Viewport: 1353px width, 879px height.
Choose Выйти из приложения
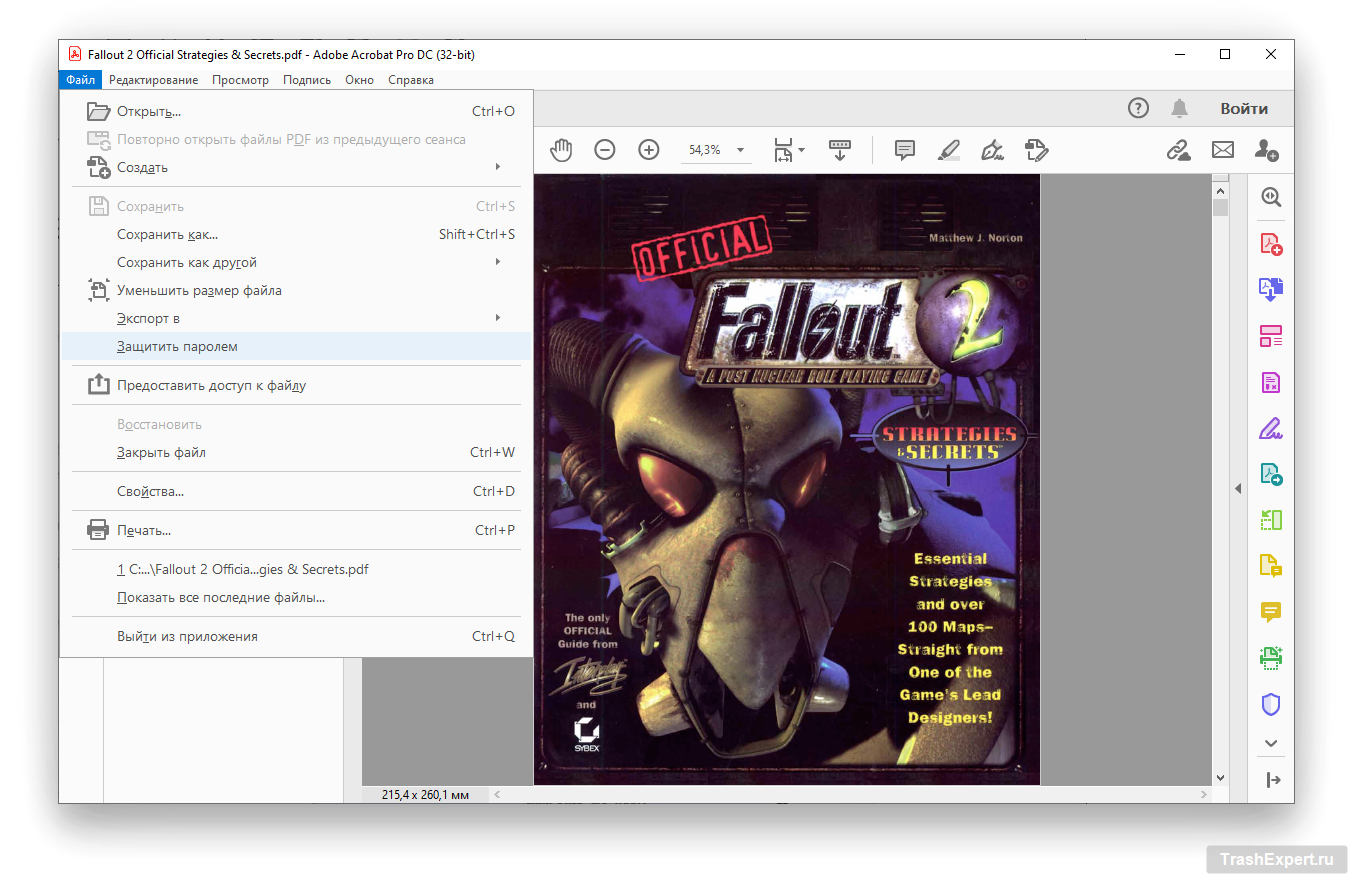tap(297, 636)
